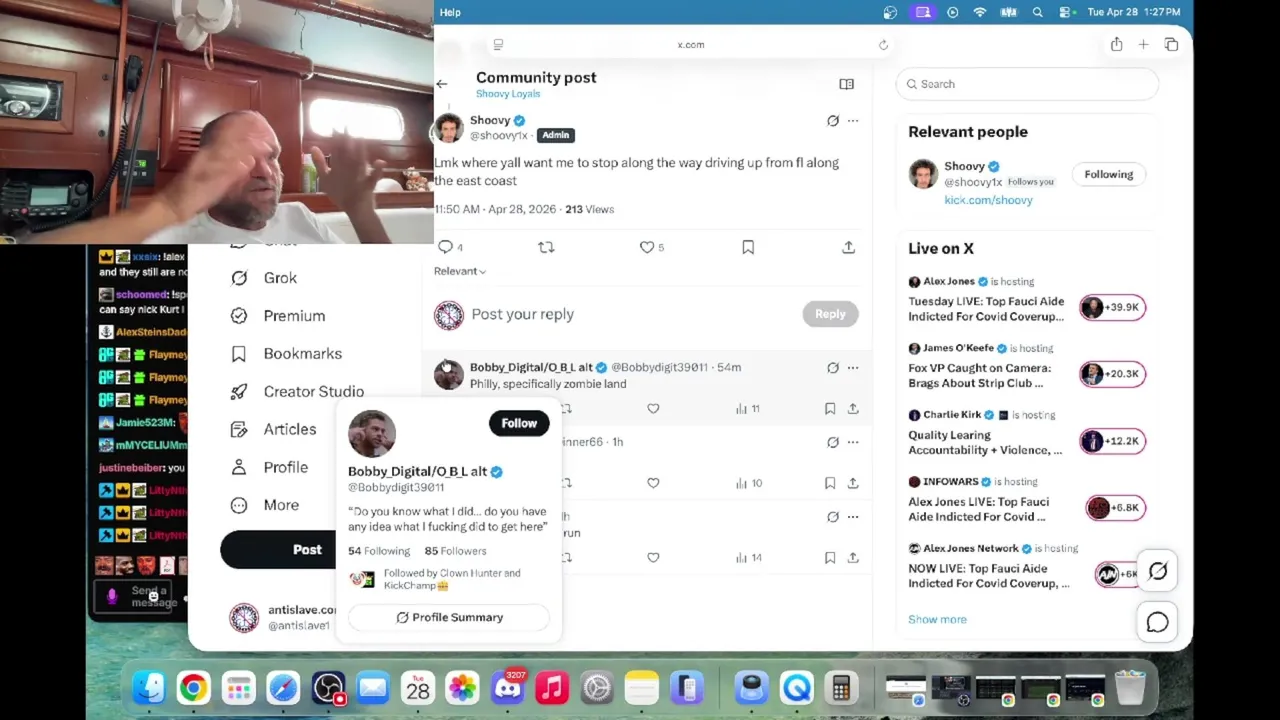Viewport: 1280px width, 720px height.
Task: Open reader view icon beside Community post header
Action: (x=846, y=84)
